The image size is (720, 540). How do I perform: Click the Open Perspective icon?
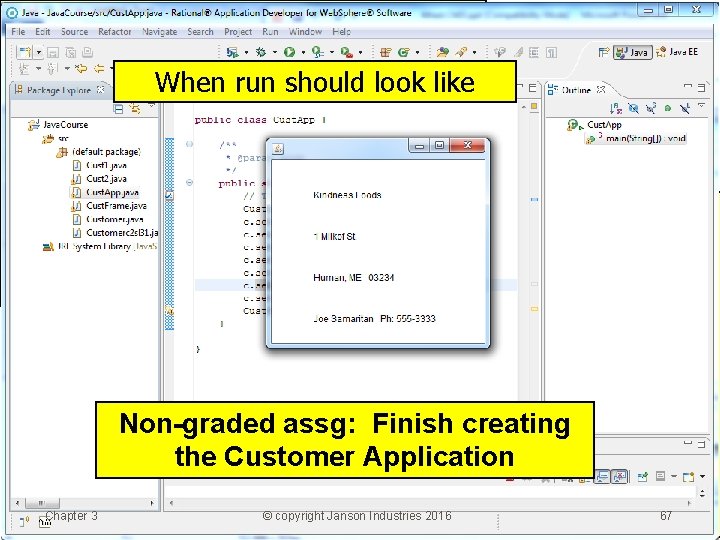[603, 52]
